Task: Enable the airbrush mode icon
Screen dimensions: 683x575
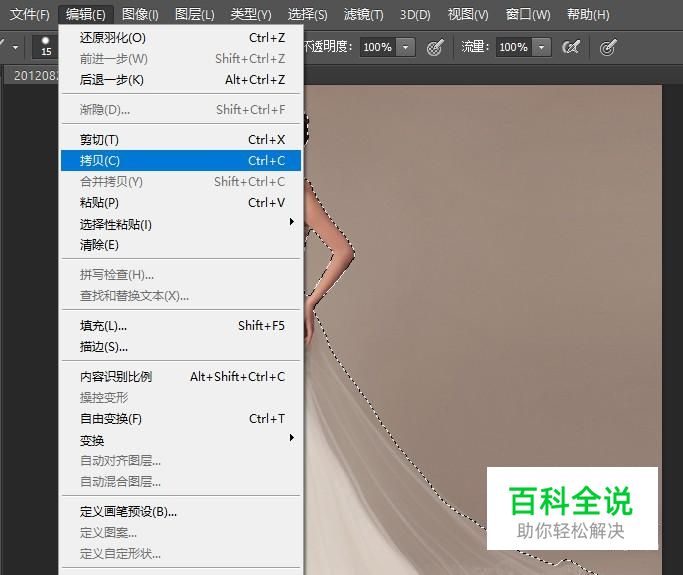Action: click(x=571, y=47)
